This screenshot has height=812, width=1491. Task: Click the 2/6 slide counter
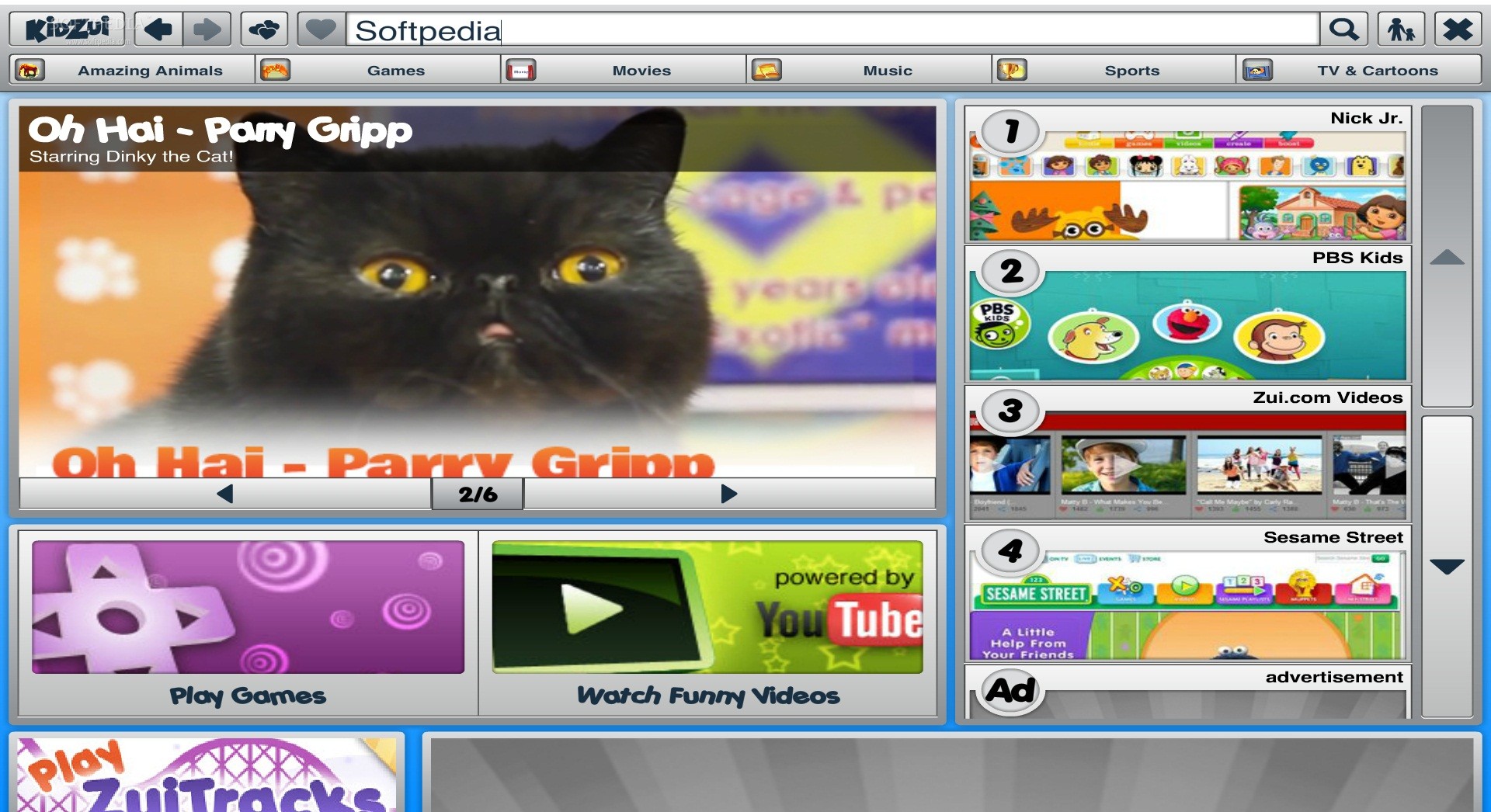click(478, 494)
